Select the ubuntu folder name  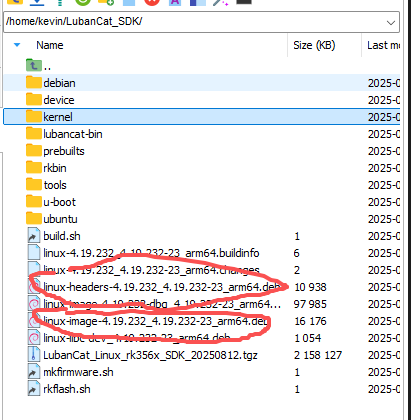click(x=60, y=219)
